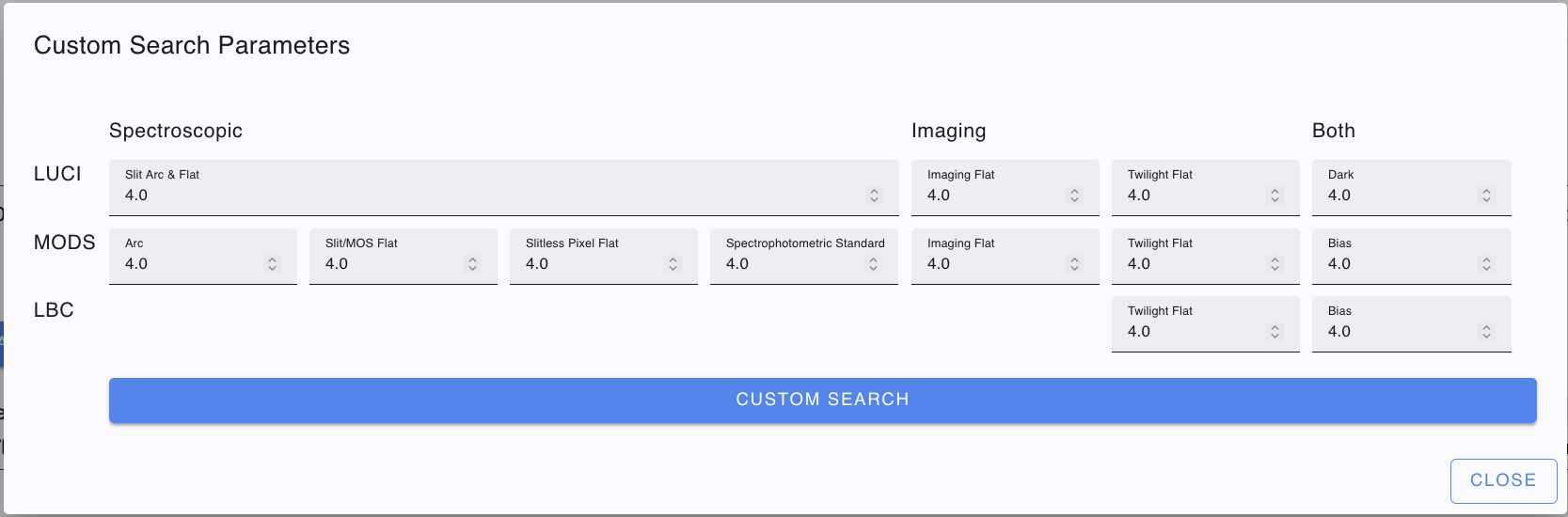This screenshot has width=1568, height=517.
Task: Focus the LUCI Dark value field
Action: click(1397, 196)
